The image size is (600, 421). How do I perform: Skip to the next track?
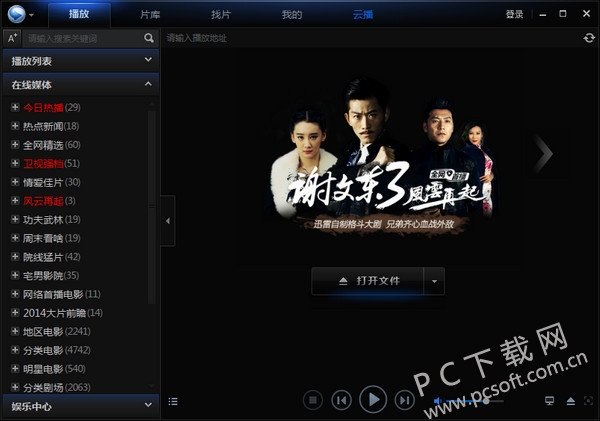click(404, 401)
